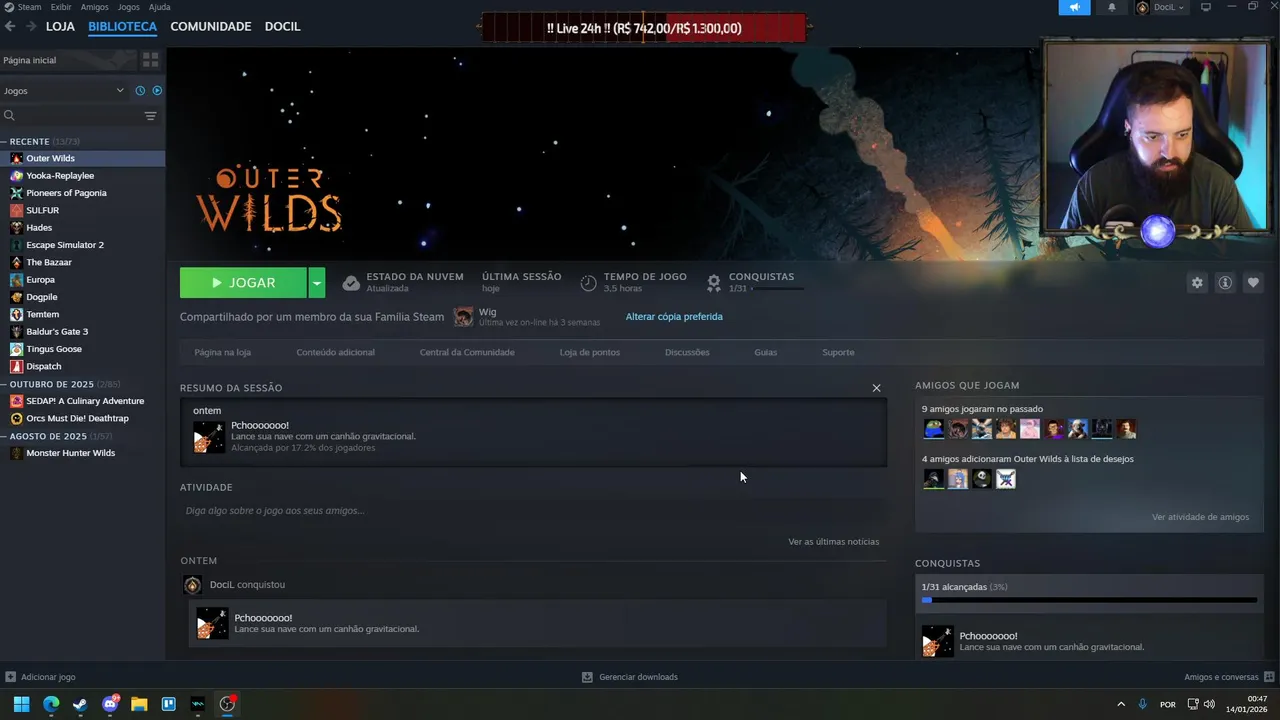The height and width of the screenshot is (720, 1280).
Task: Collapse the AGOSTO DE 2025 group
Action: pos(56,436)
